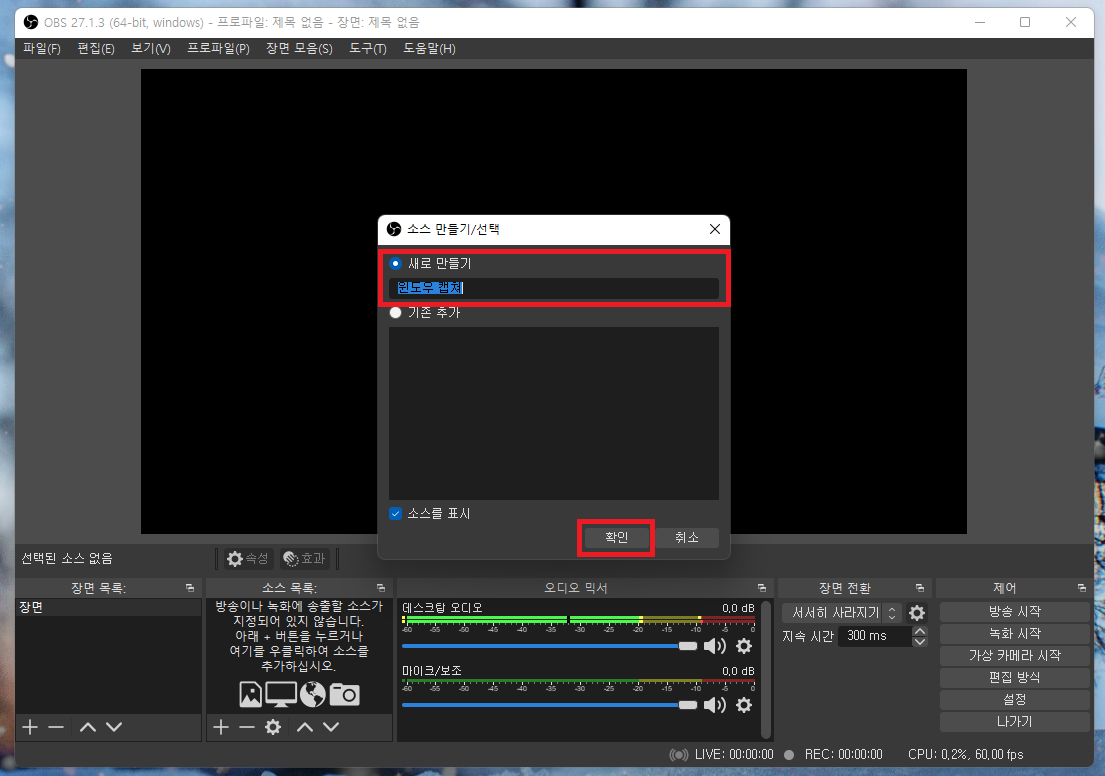Pop out the 장면 전환 dock
The width and height of the screenshot is (1105, 776).
(920, 588)
